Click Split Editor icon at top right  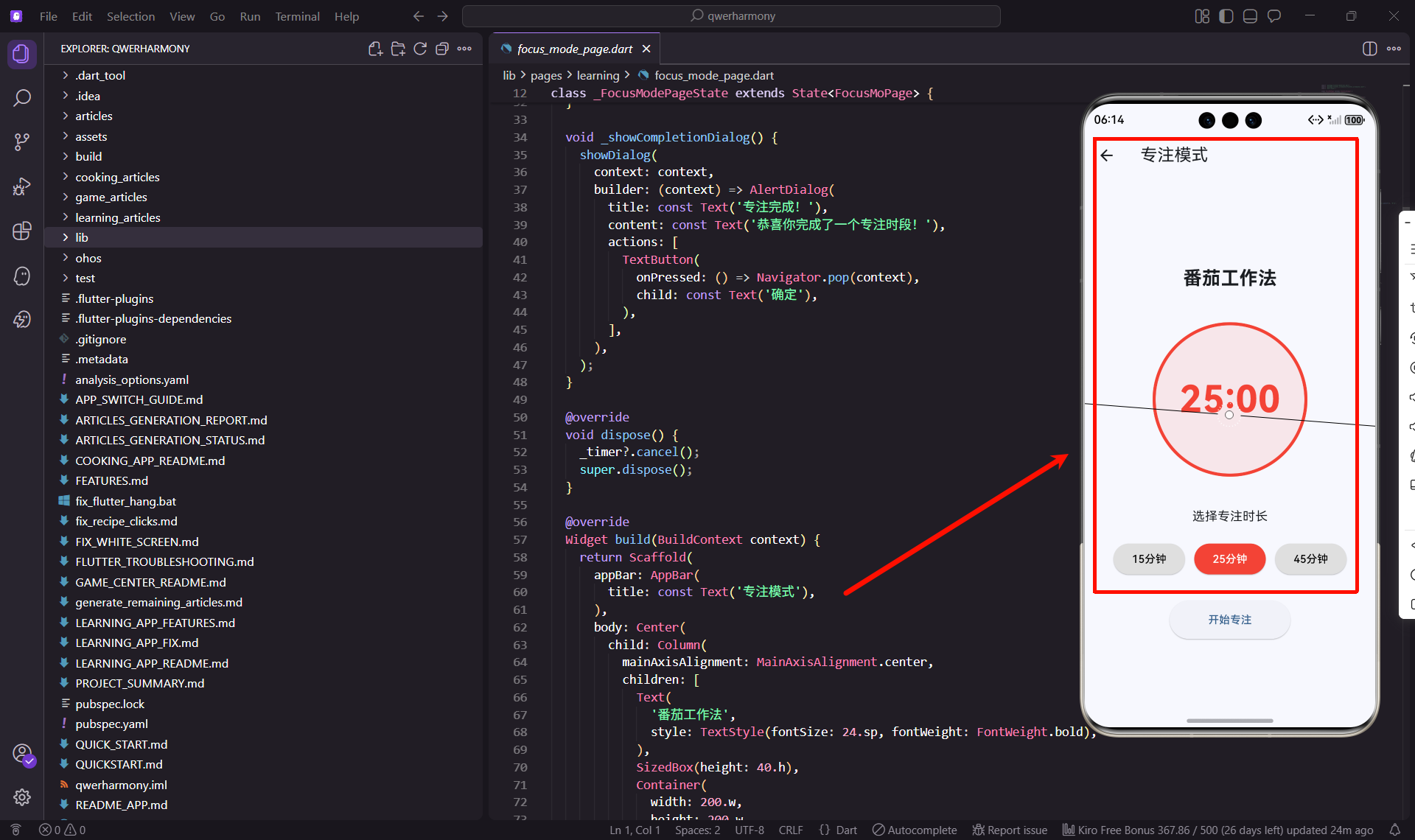click(1369, 49)
